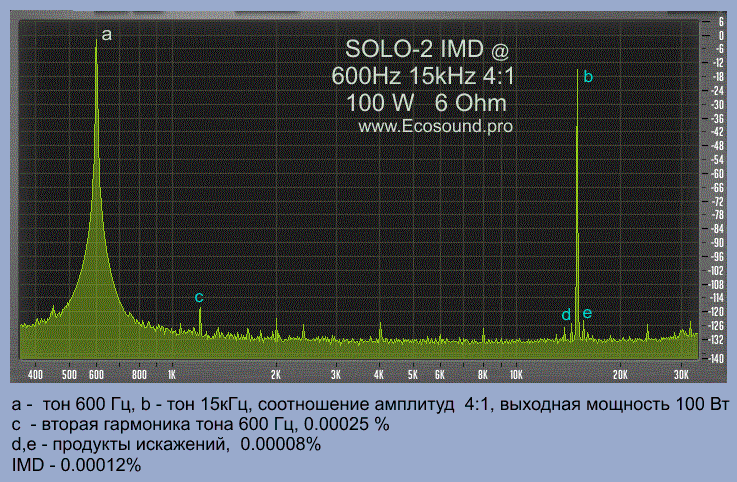Click the "20K" frequency axis label
This screenshot has width=737, height=482.
tap(620, 375)
